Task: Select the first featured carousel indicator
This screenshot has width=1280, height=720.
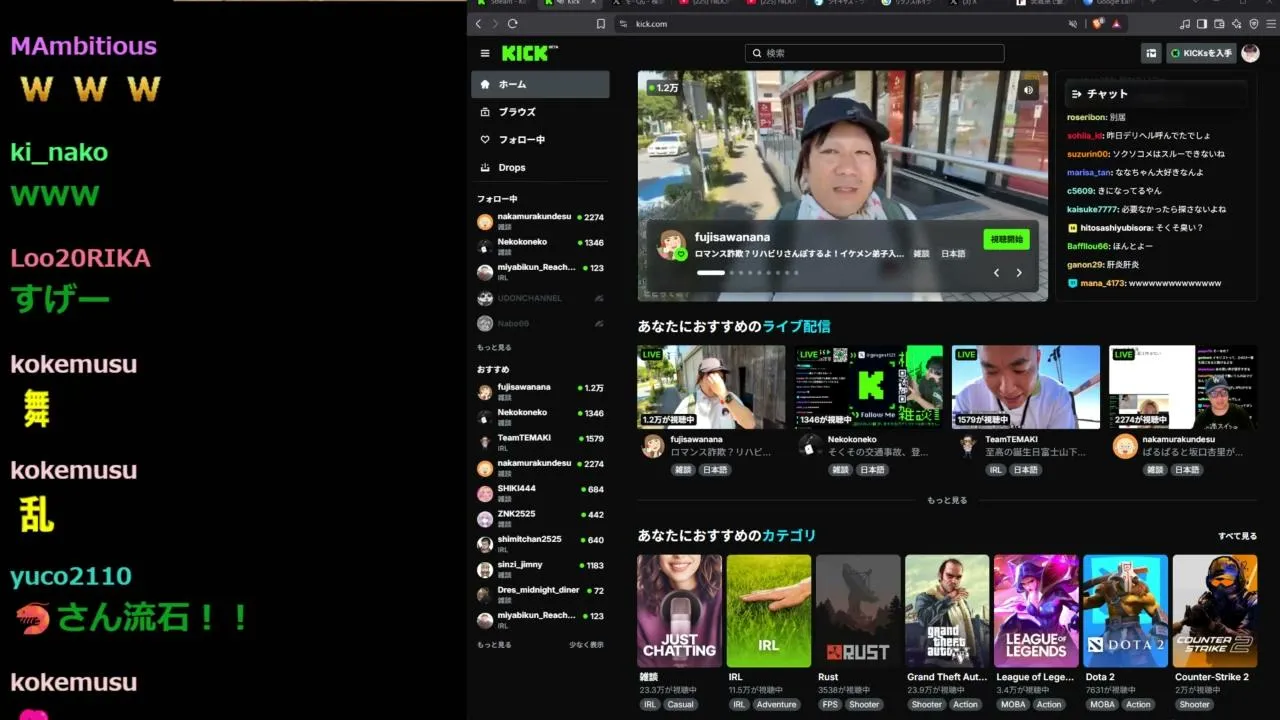Action: (x=711, y=273)
